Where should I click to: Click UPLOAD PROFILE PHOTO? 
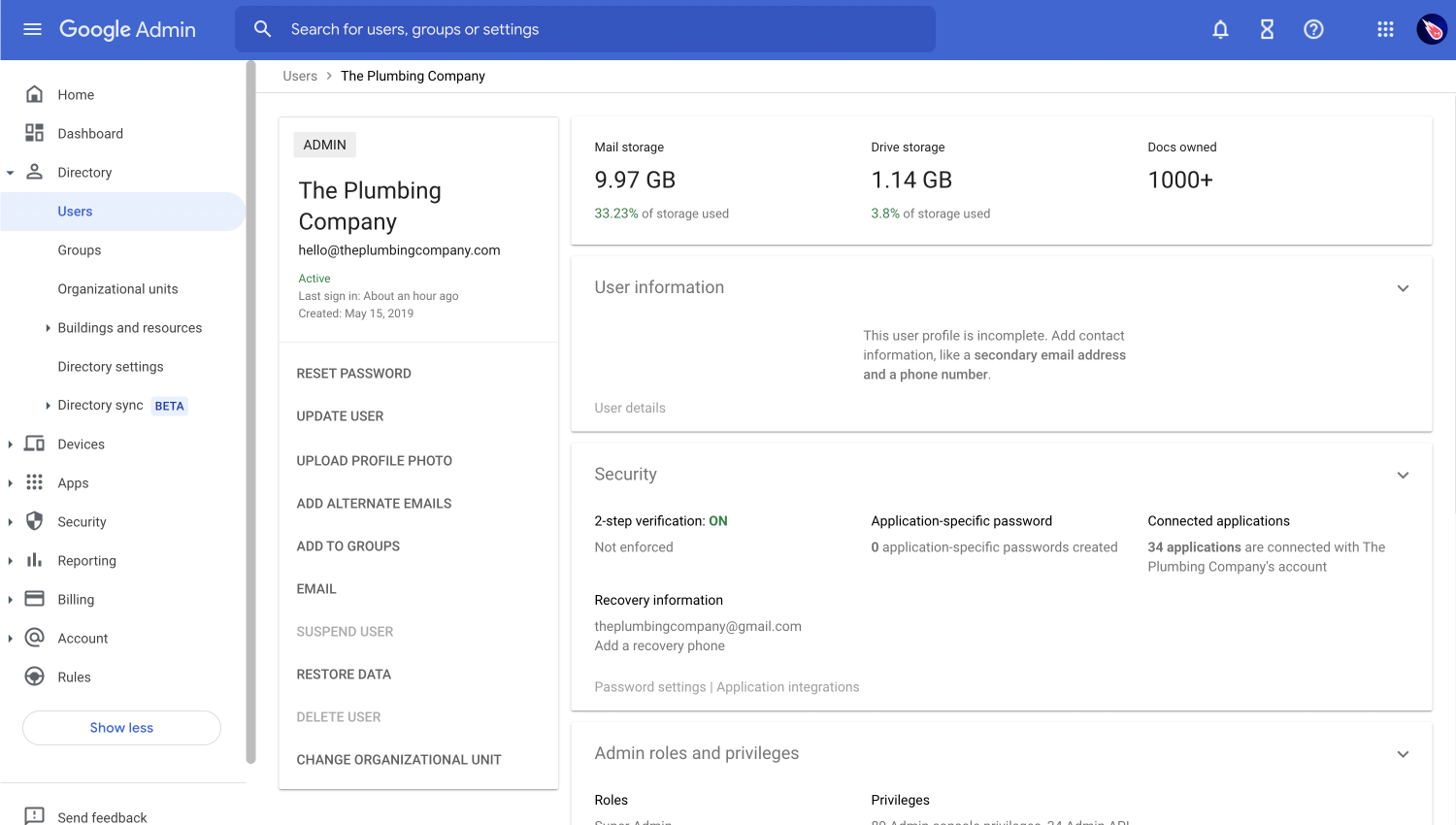374,461
